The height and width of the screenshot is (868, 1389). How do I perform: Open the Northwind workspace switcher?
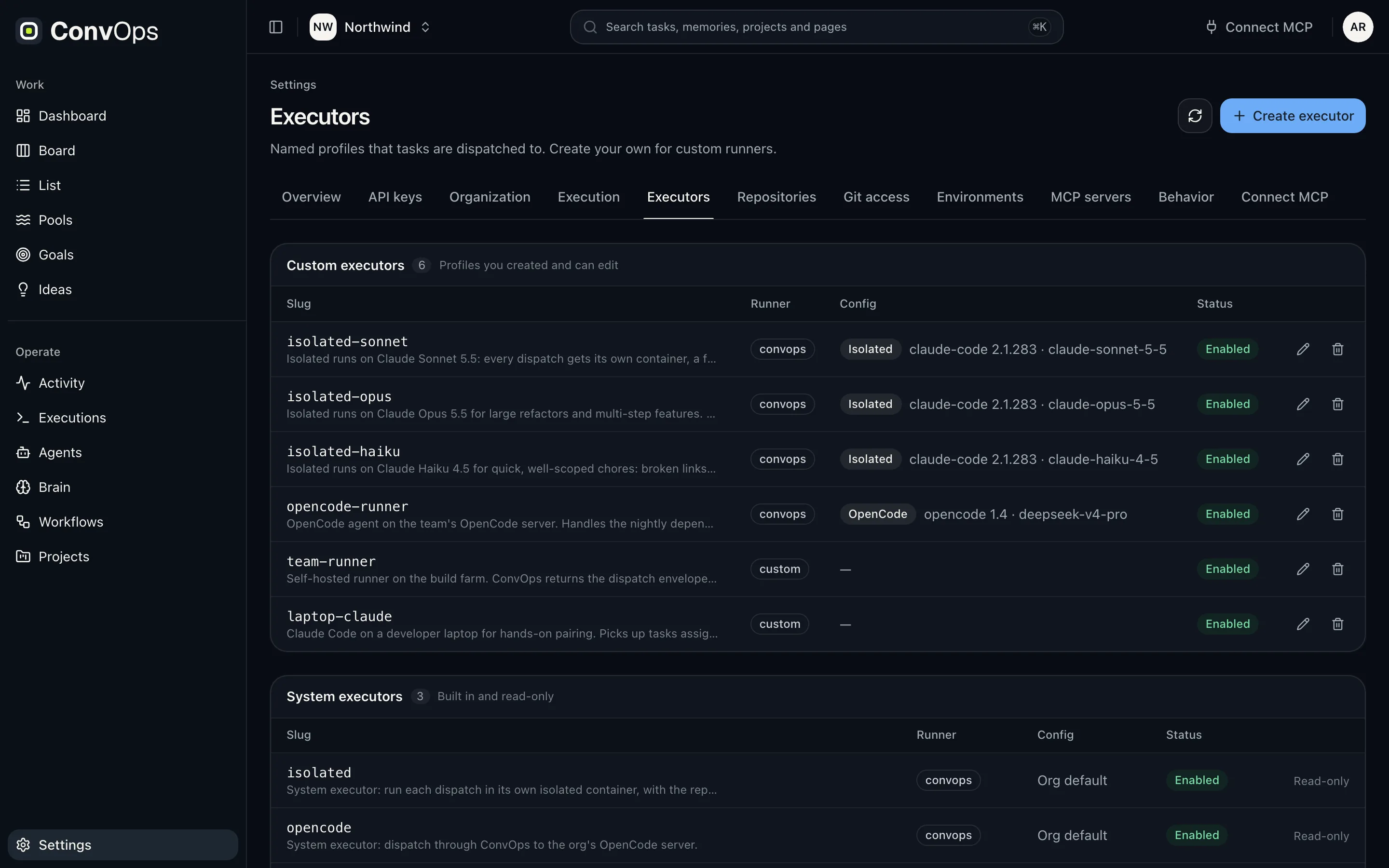coord(370,27)
